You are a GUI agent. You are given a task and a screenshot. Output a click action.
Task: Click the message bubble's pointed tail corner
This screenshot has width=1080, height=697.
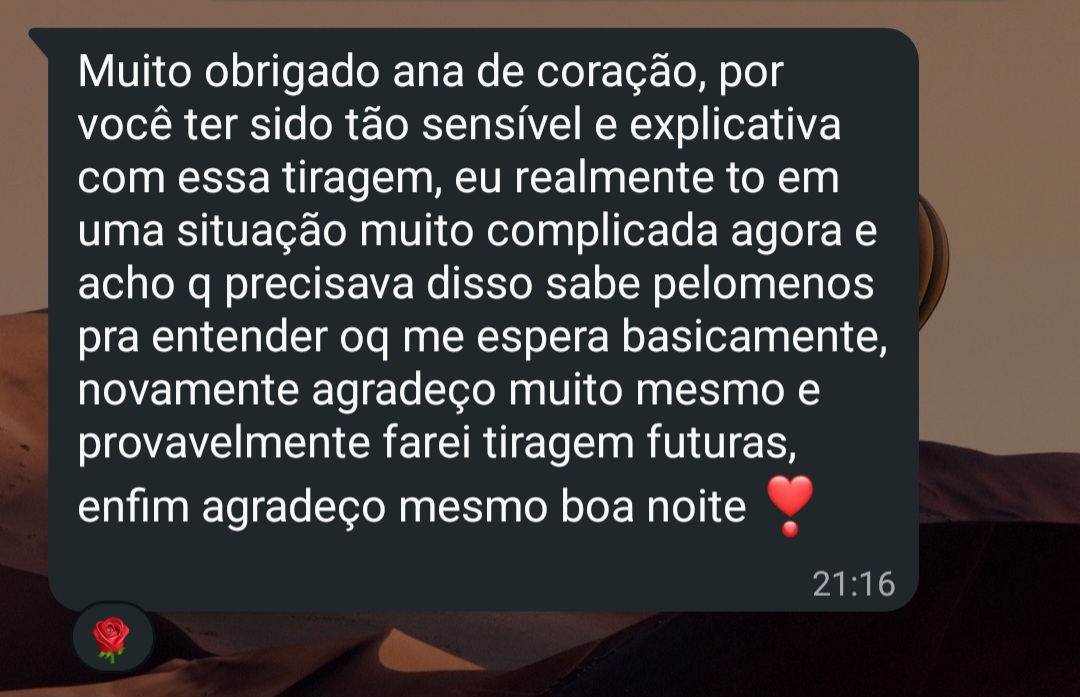[40, 39]
